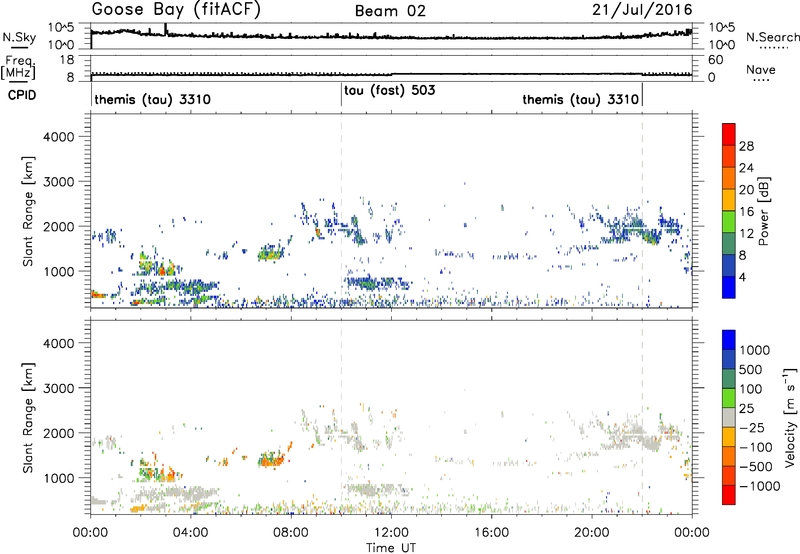Screen dimensions: 800x554
Task: Click the "N.Sky" legend label
Action: click(x=19, y=37)
